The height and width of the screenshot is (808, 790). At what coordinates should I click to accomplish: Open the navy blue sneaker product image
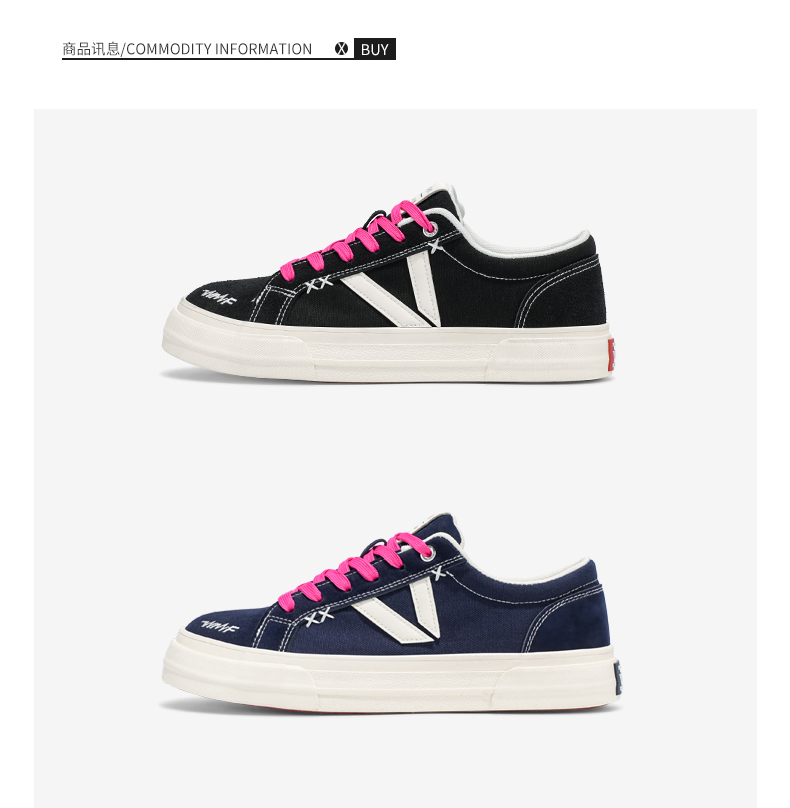pos(390,612)
